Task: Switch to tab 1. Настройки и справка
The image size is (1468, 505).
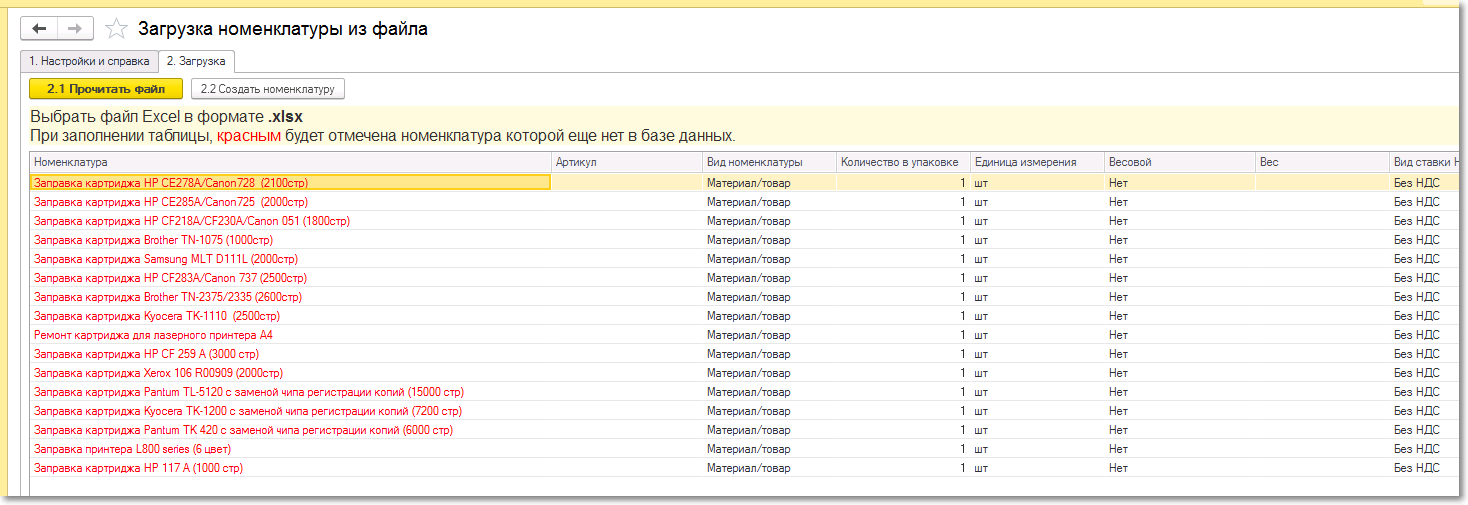Action: tap(88, 61)
